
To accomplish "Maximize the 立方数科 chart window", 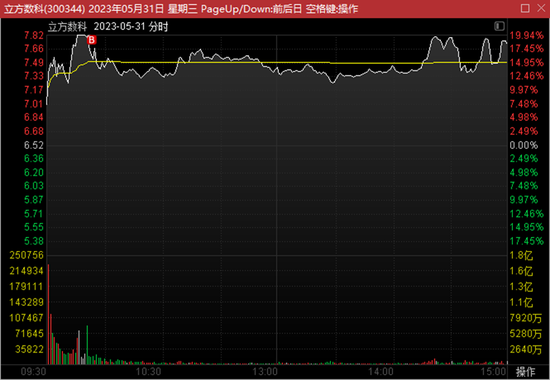I will [525, 8].
